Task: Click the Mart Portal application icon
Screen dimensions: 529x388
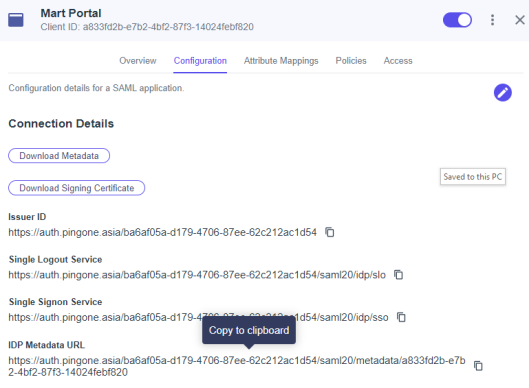Action: (x=16, y=20)
